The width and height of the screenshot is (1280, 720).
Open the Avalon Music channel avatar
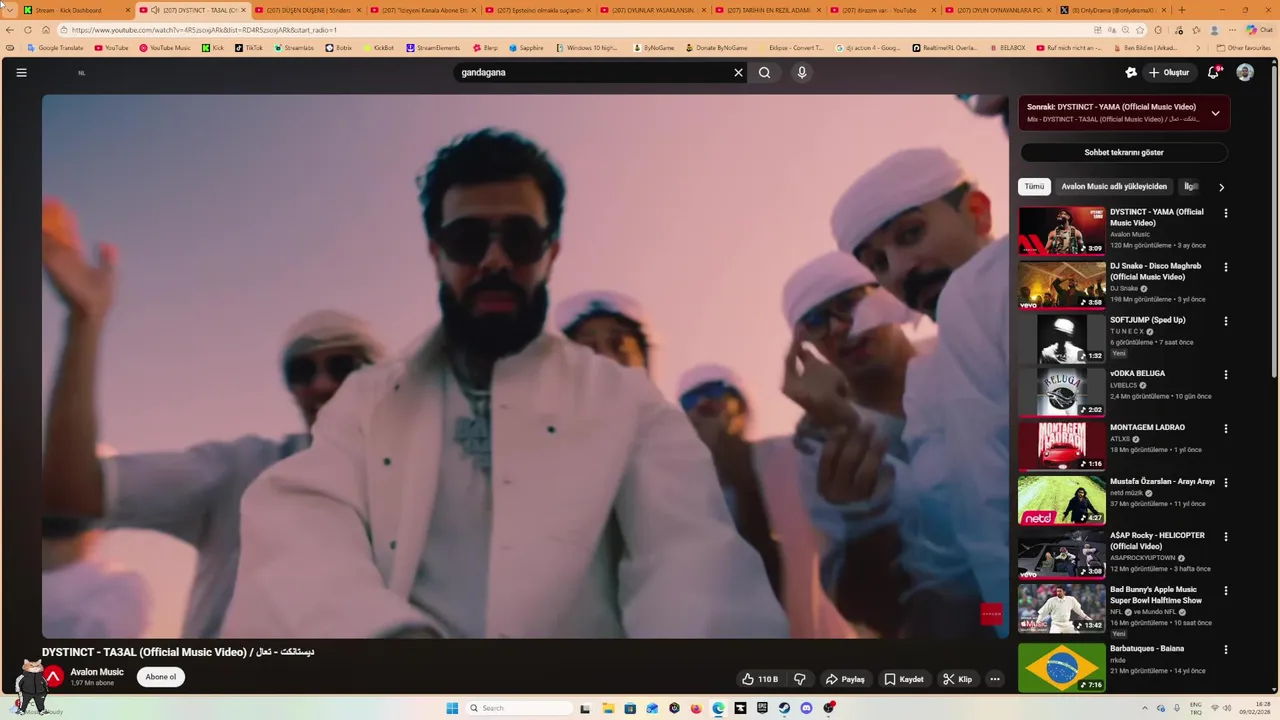click(x=54, y=677)
